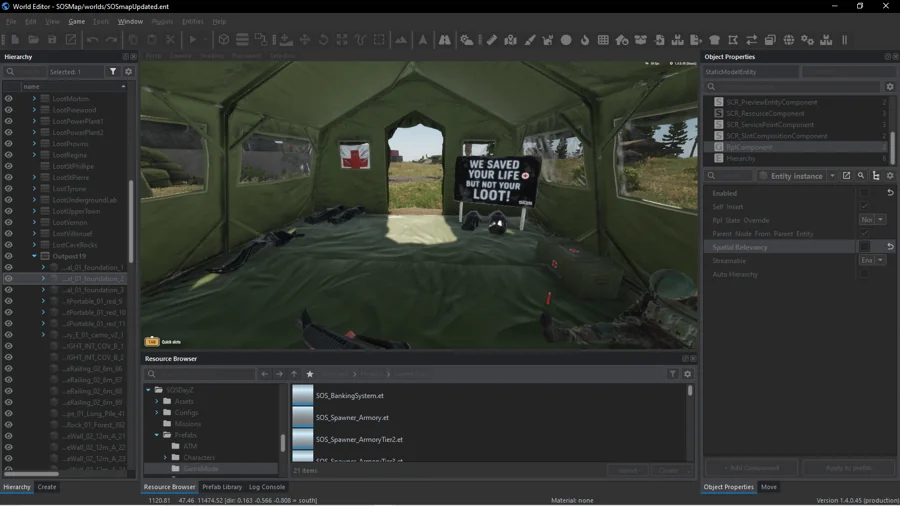Click the Save world toolbar icon
Screen dimensions: 900x506
tap(52, 40)
